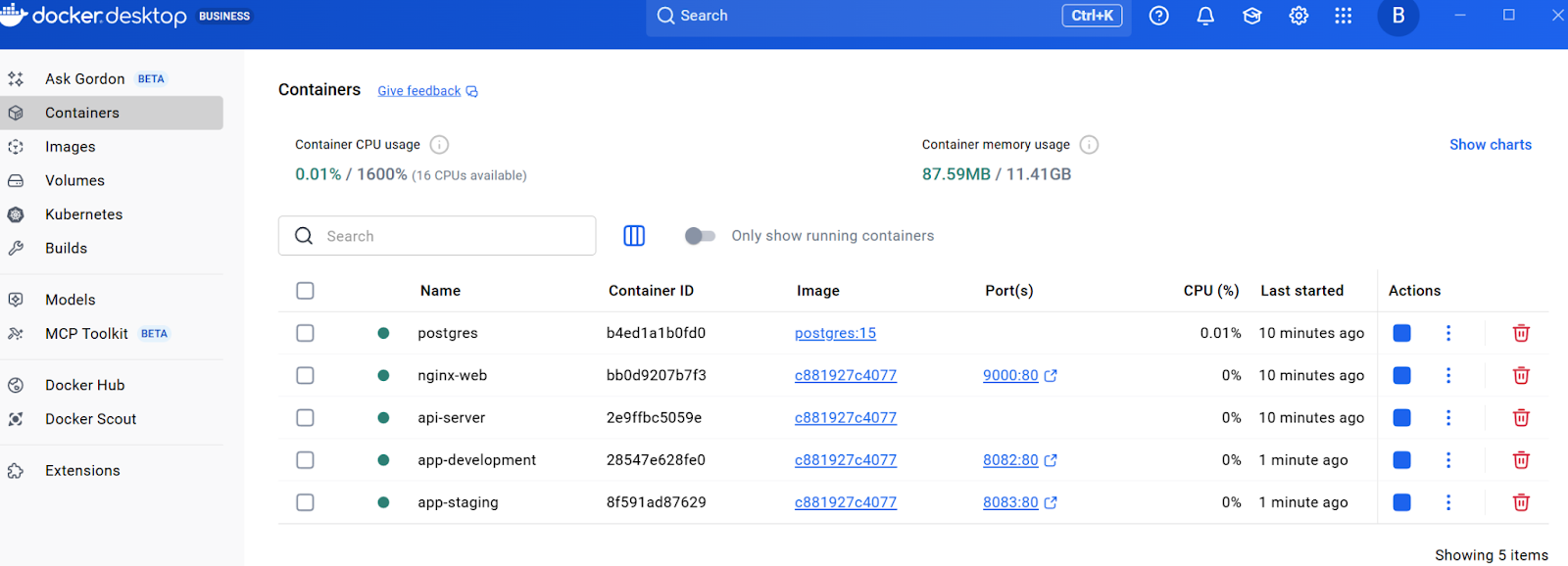Viewport: 1568px width, 566px height.
Task: Click the Show charts link
Action: 1490,145
